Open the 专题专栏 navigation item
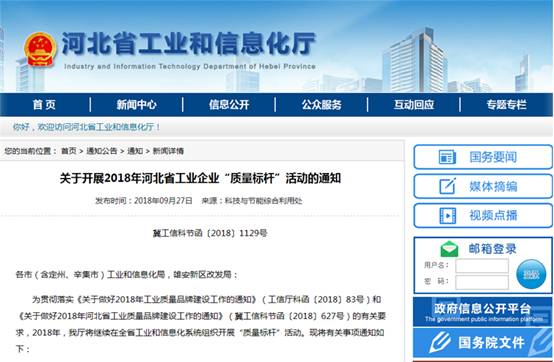Screen dimensions: 554x362 [506, 105]
